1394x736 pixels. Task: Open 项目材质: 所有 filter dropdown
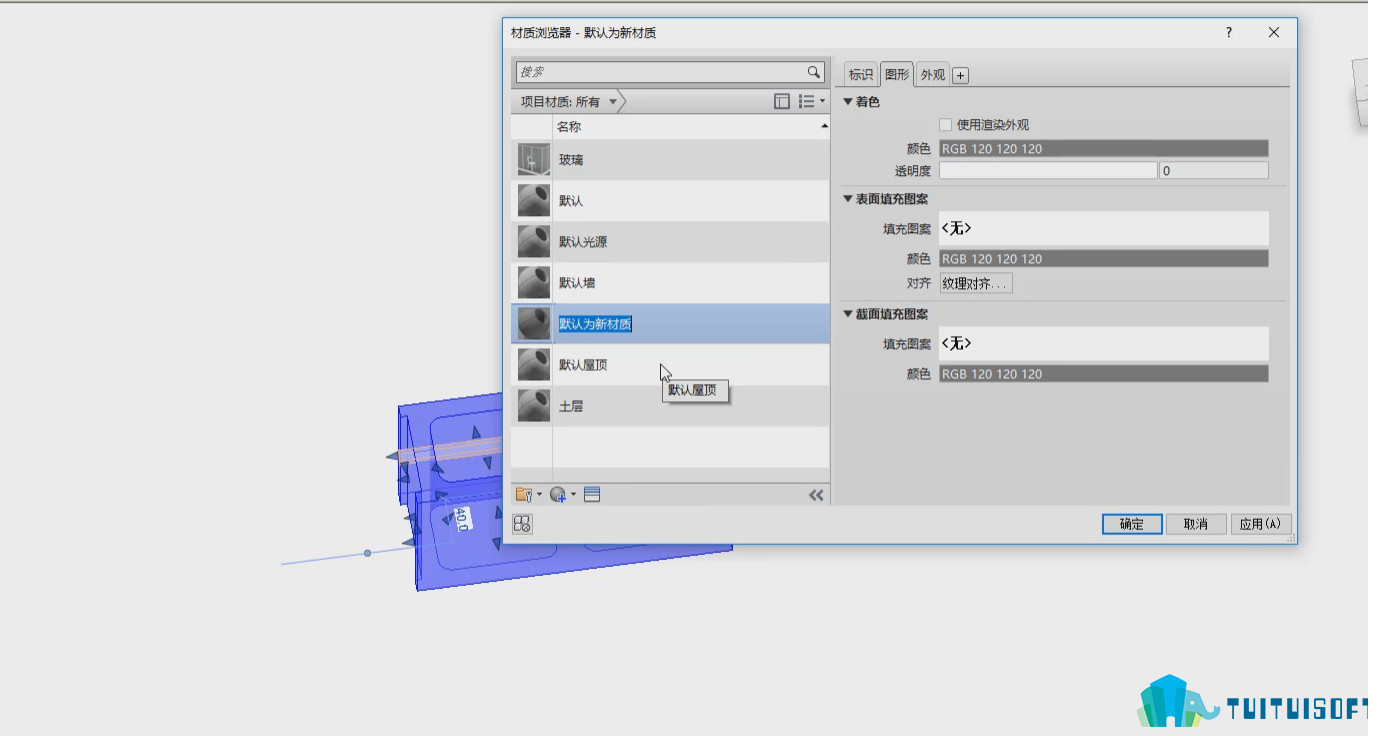(569, 102)
